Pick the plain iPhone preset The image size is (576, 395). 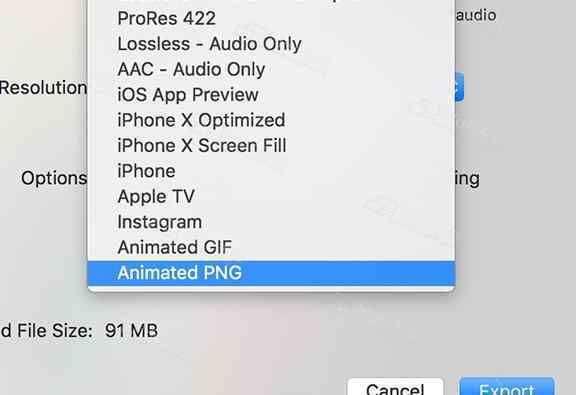(x=271, y=171)
